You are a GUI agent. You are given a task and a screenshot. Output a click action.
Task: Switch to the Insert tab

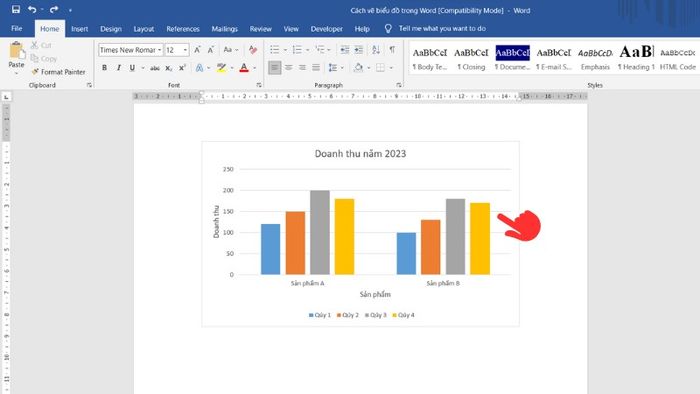click(79, 29)
